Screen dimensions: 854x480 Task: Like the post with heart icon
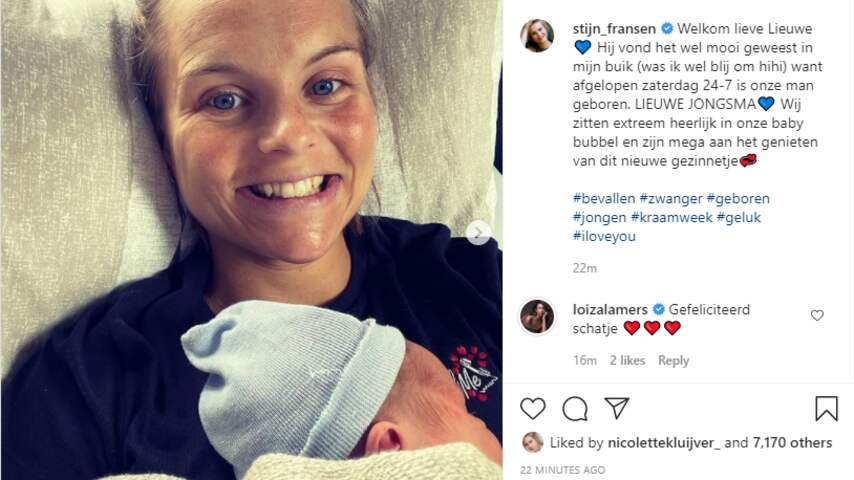click(533, 408)
